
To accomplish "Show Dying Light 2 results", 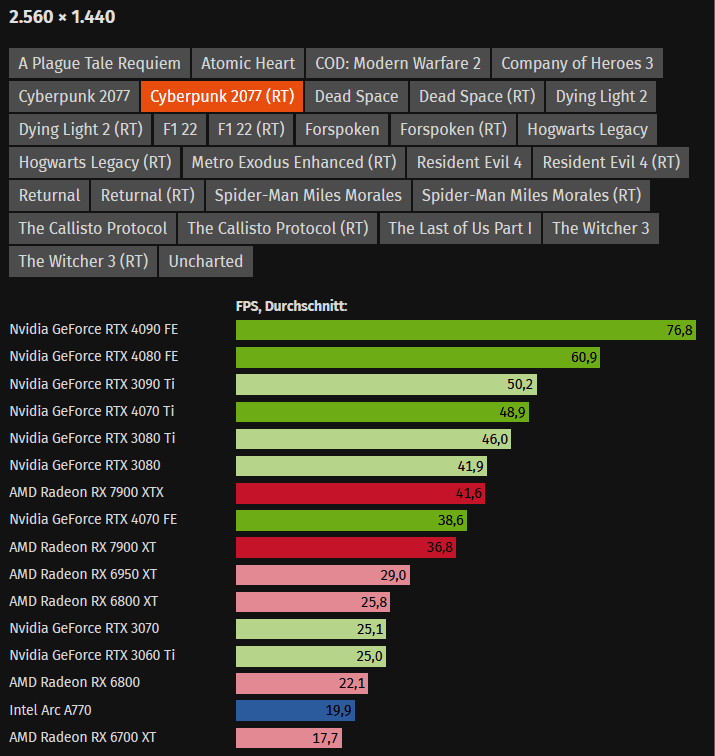I will click(x=601, y=96).
